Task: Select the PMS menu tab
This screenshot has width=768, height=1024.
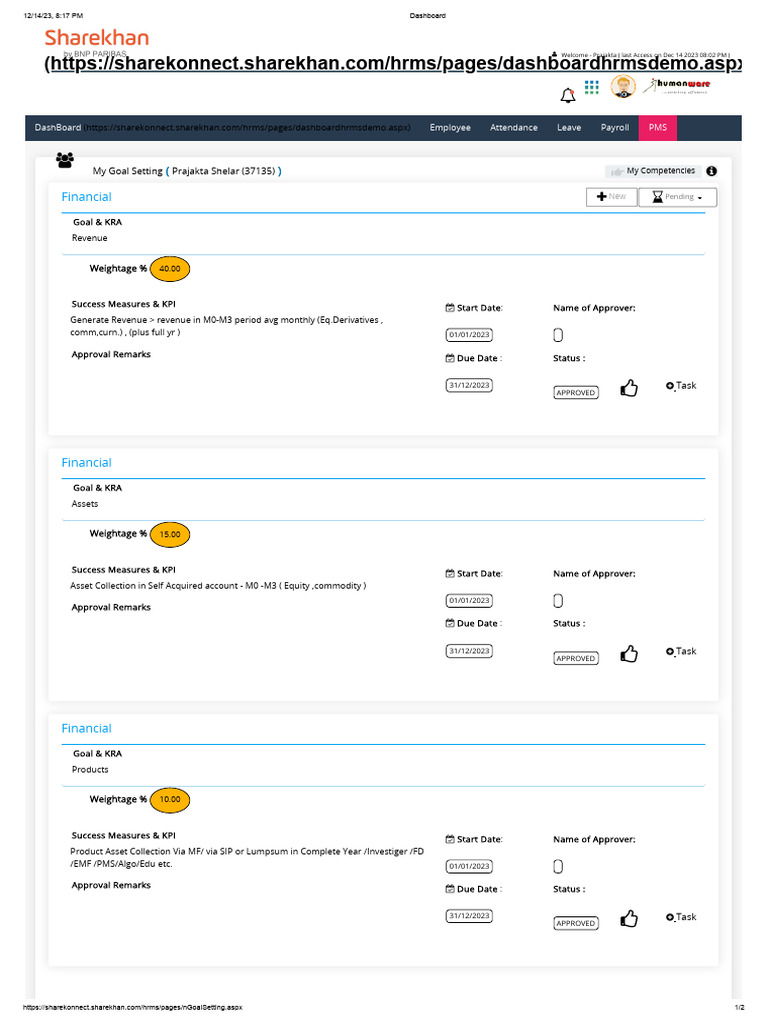Action: pyautogui.click(x=658, y=128)
